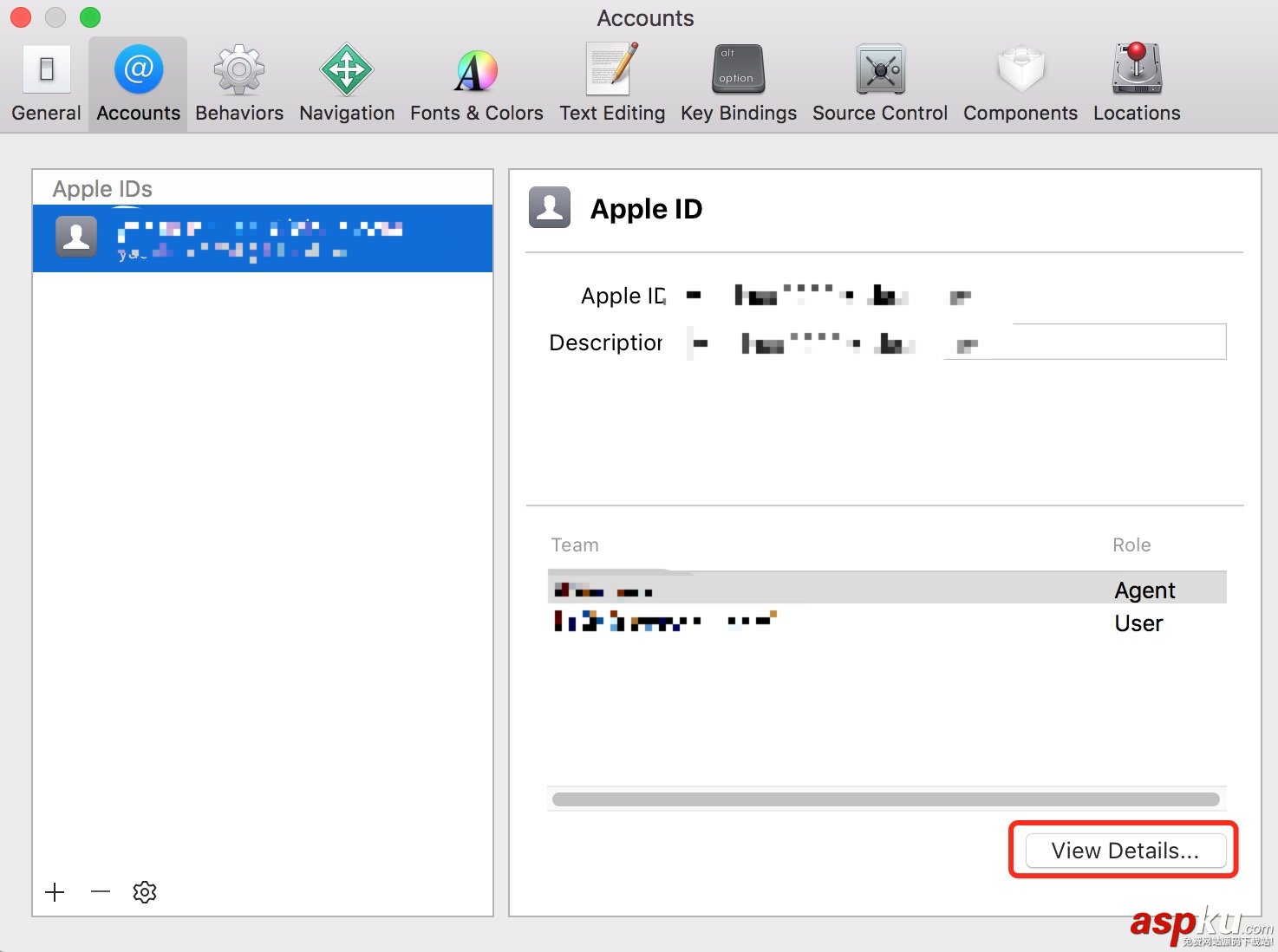This screenshot has width=1278, height=952.
Task: Open the Key Bindings pane
Action: click(x=737, y=82)
